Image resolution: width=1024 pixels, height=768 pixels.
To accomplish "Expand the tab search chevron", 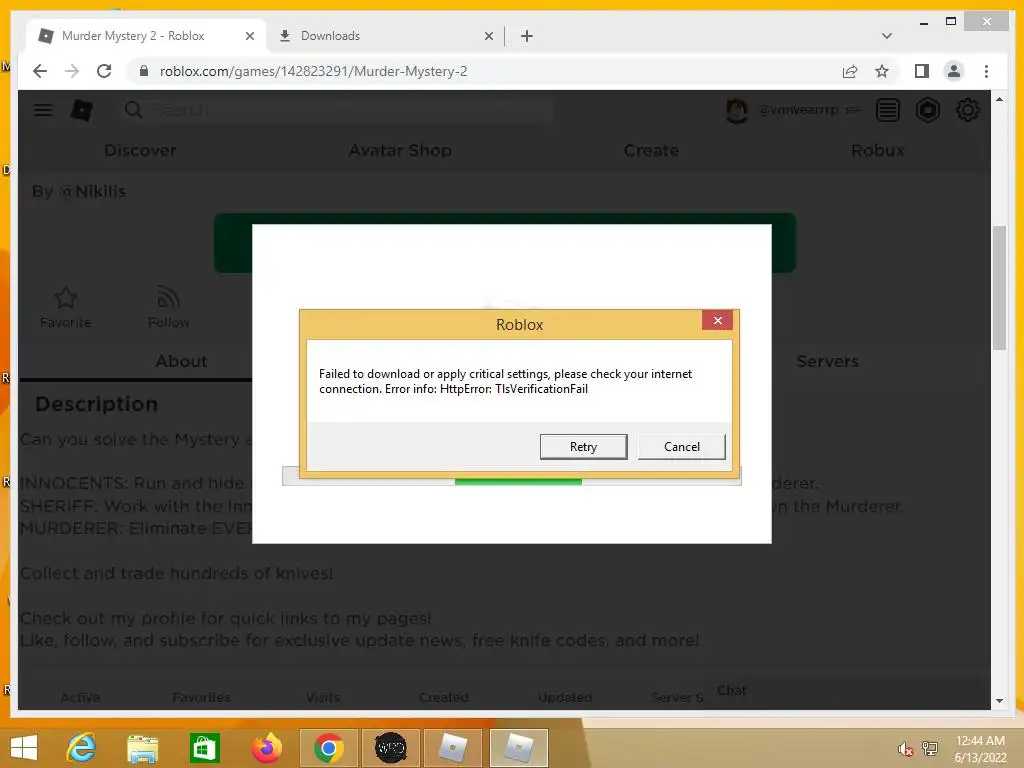I will coord(886,36).
